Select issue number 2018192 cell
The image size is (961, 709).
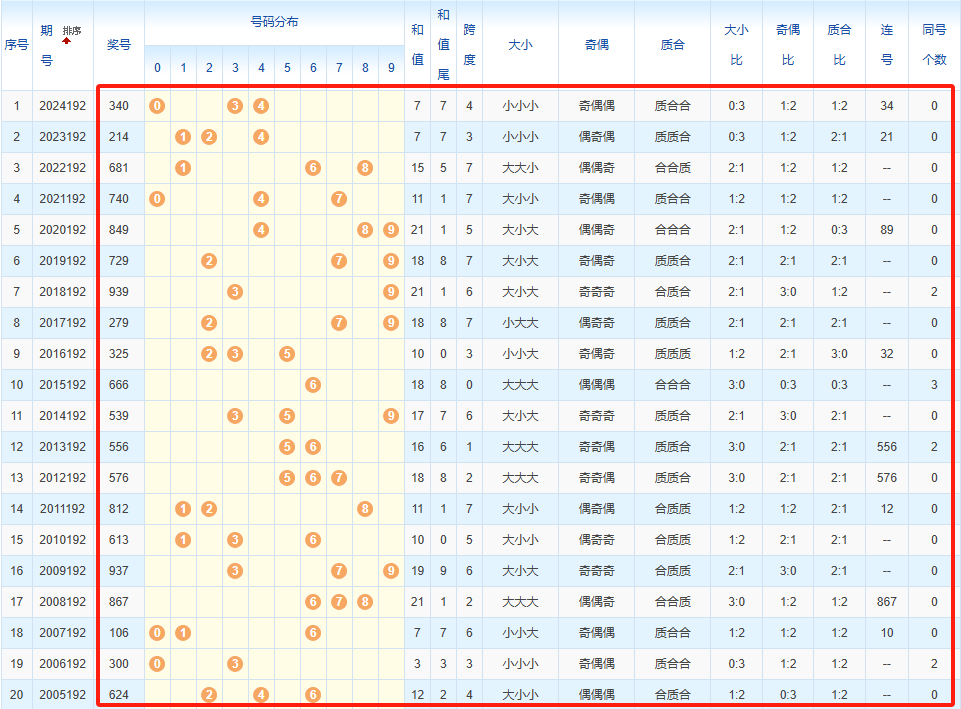(63, 292)
